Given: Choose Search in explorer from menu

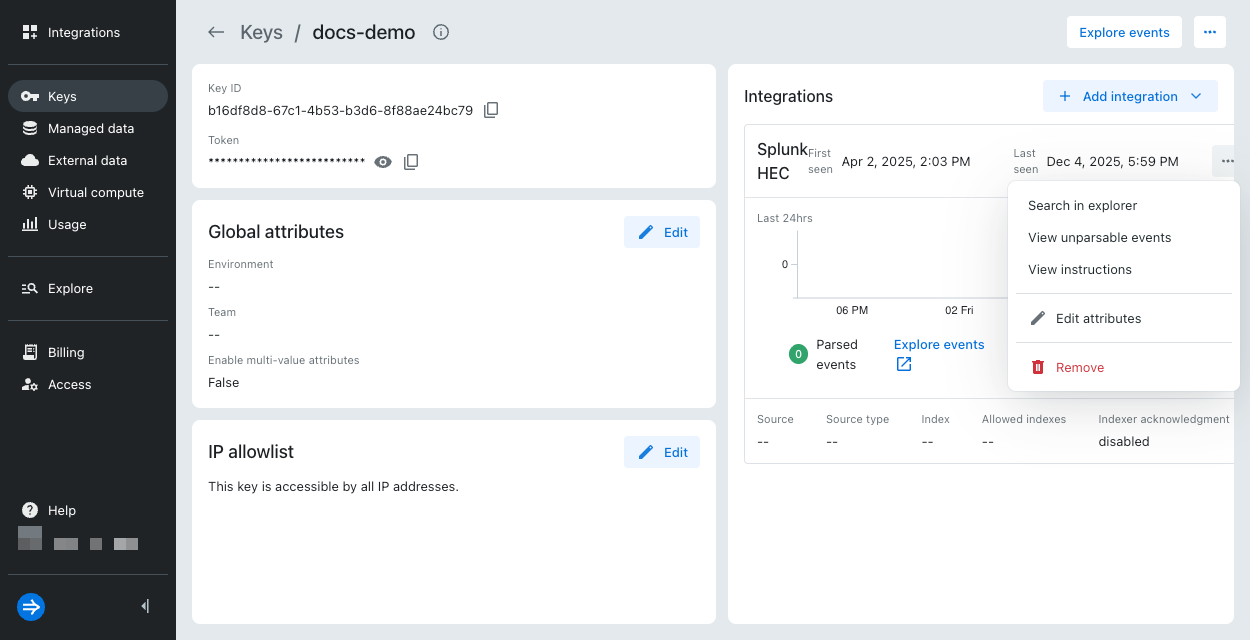Looking at the screenshot, I should 1124,205.
